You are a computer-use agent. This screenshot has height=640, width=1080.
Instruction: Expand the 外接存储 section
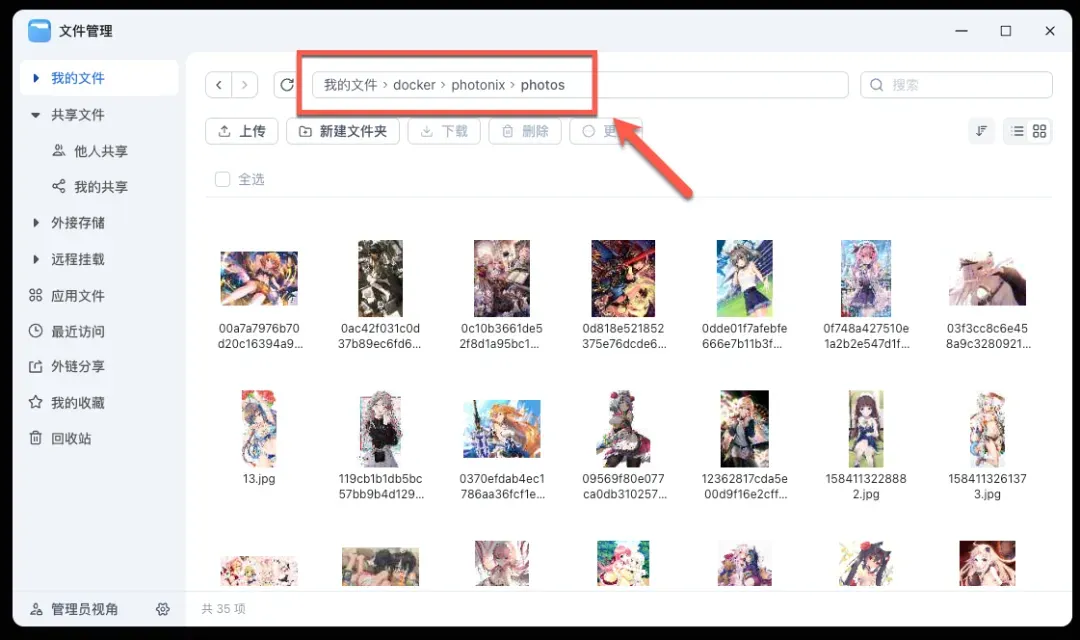tap(36, 223)
